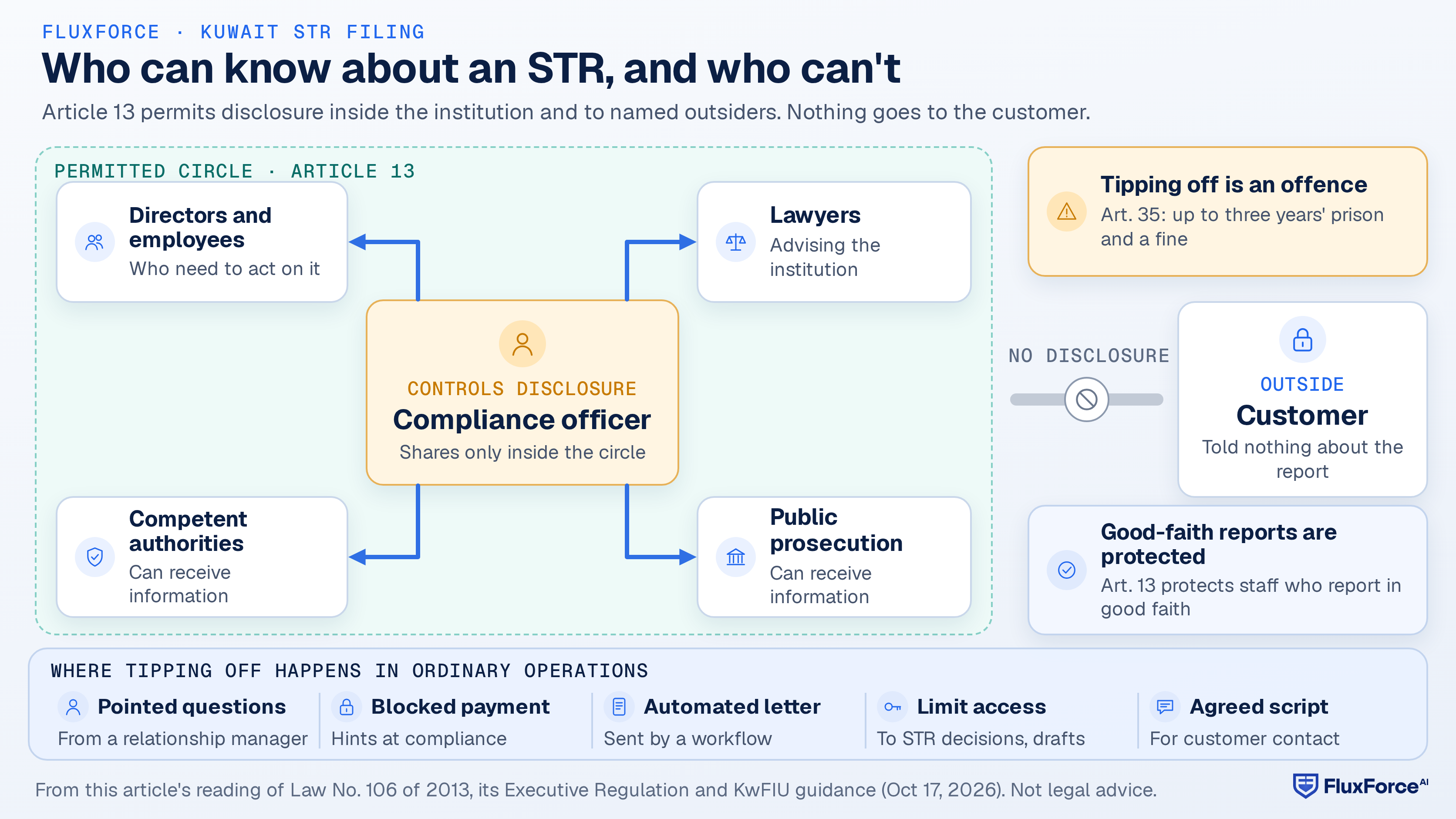Click the two-people icon beside Directors and employees
The width and height of the screenshot is (1456, 819).
pos(94,242)
